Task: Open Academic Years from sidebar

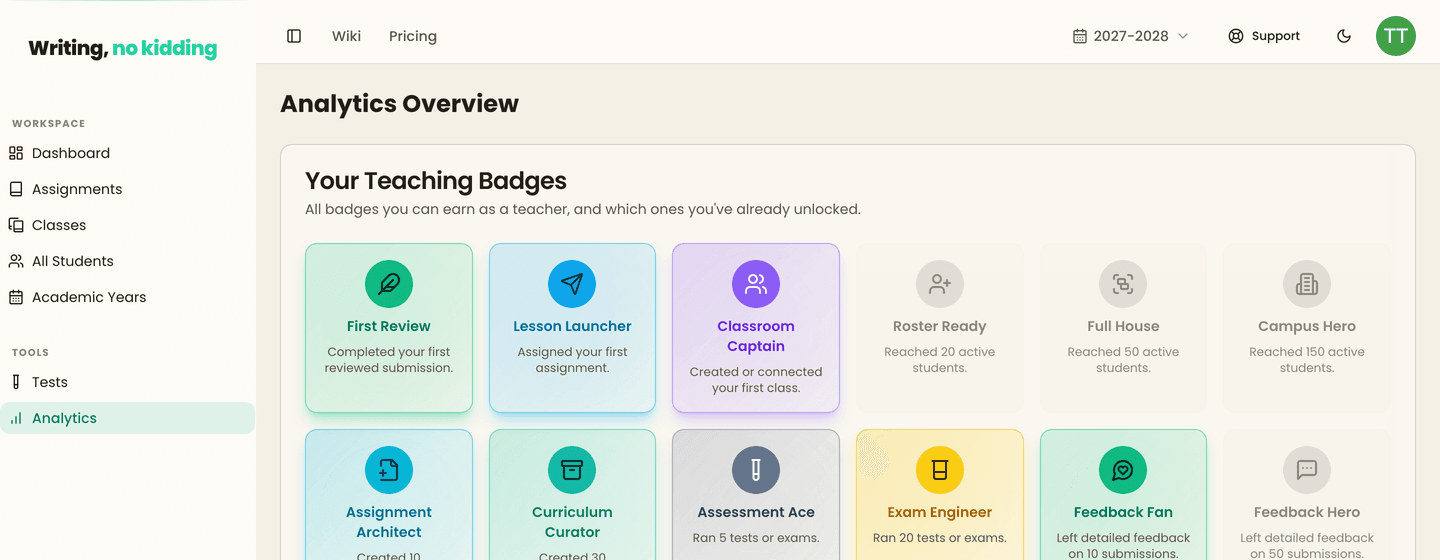Action: point(128,297)
